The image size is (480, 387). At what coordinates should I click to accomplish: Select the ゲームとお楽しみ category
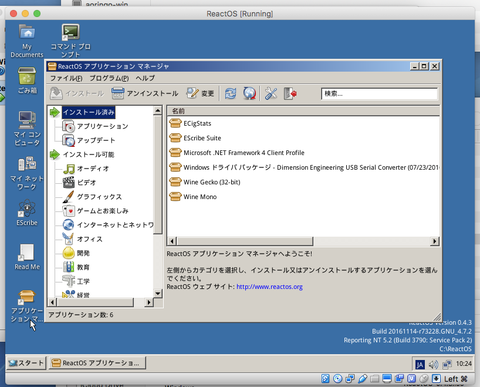(103, 211)
